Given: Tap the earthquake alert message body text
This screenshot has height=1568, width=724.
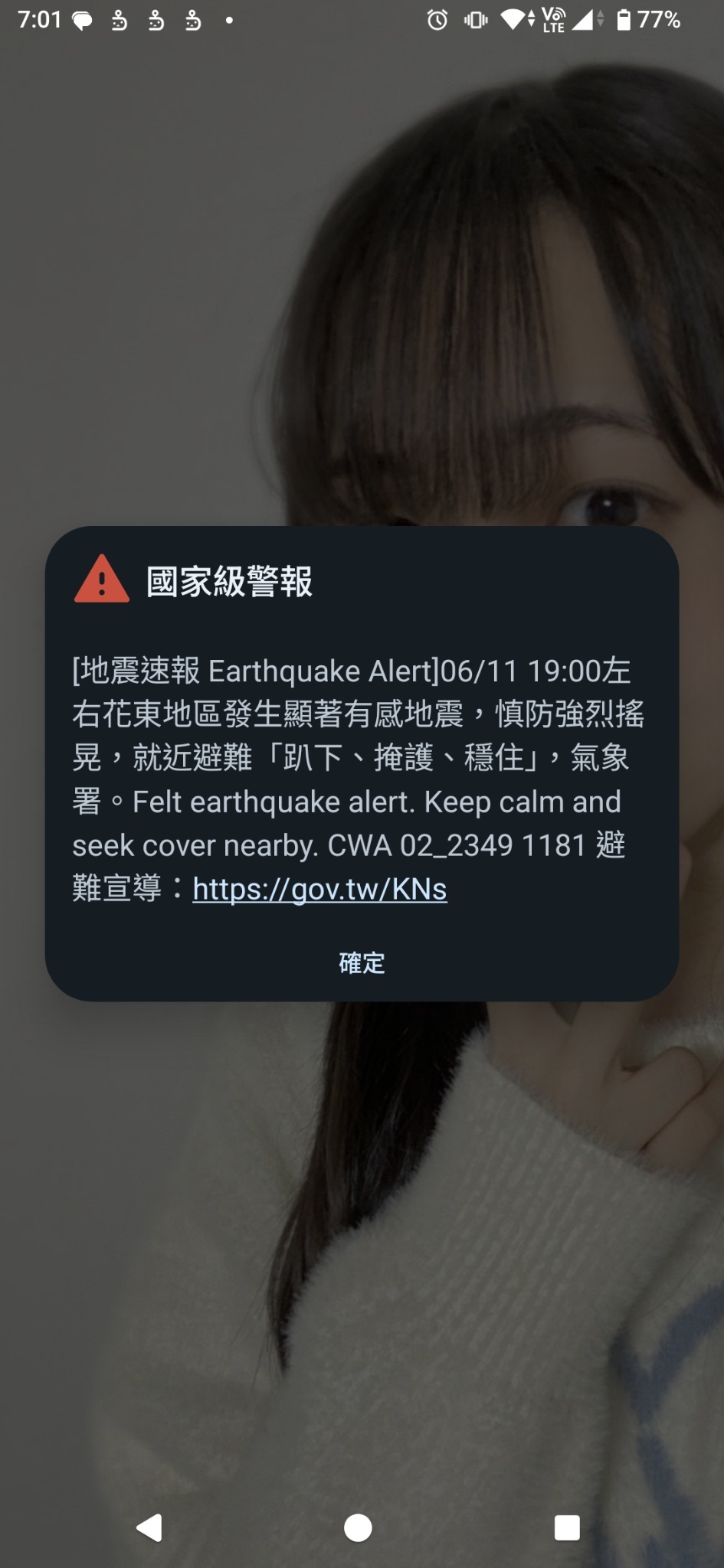Looking at the screenshot, I should point(359,779).
